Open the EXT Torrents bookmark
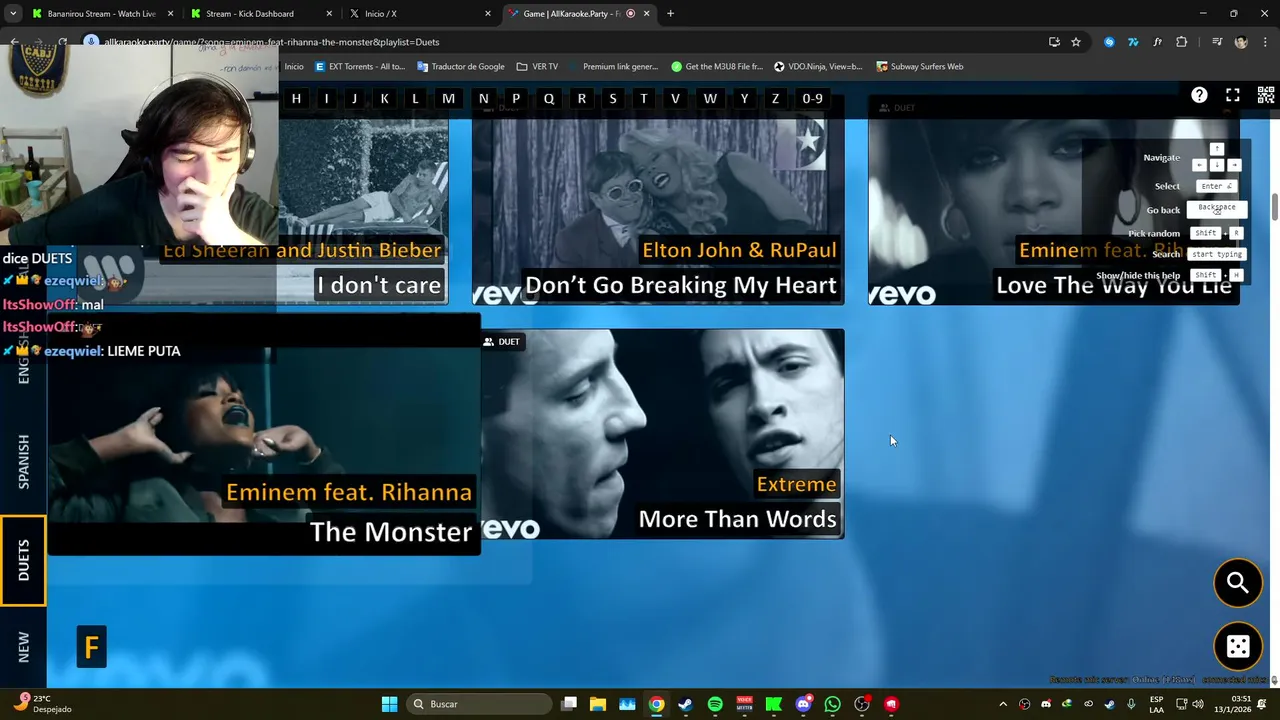 click(360, 67)
